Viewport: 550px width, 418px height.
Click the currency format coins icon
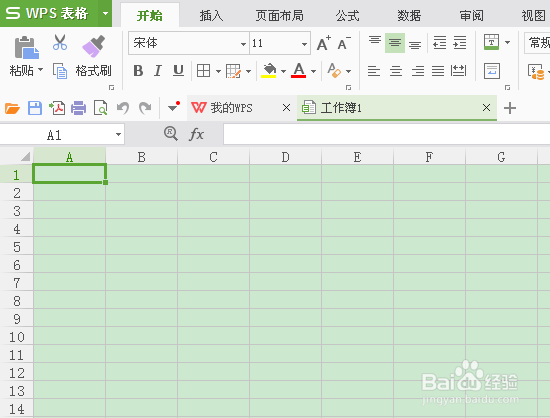536,72
